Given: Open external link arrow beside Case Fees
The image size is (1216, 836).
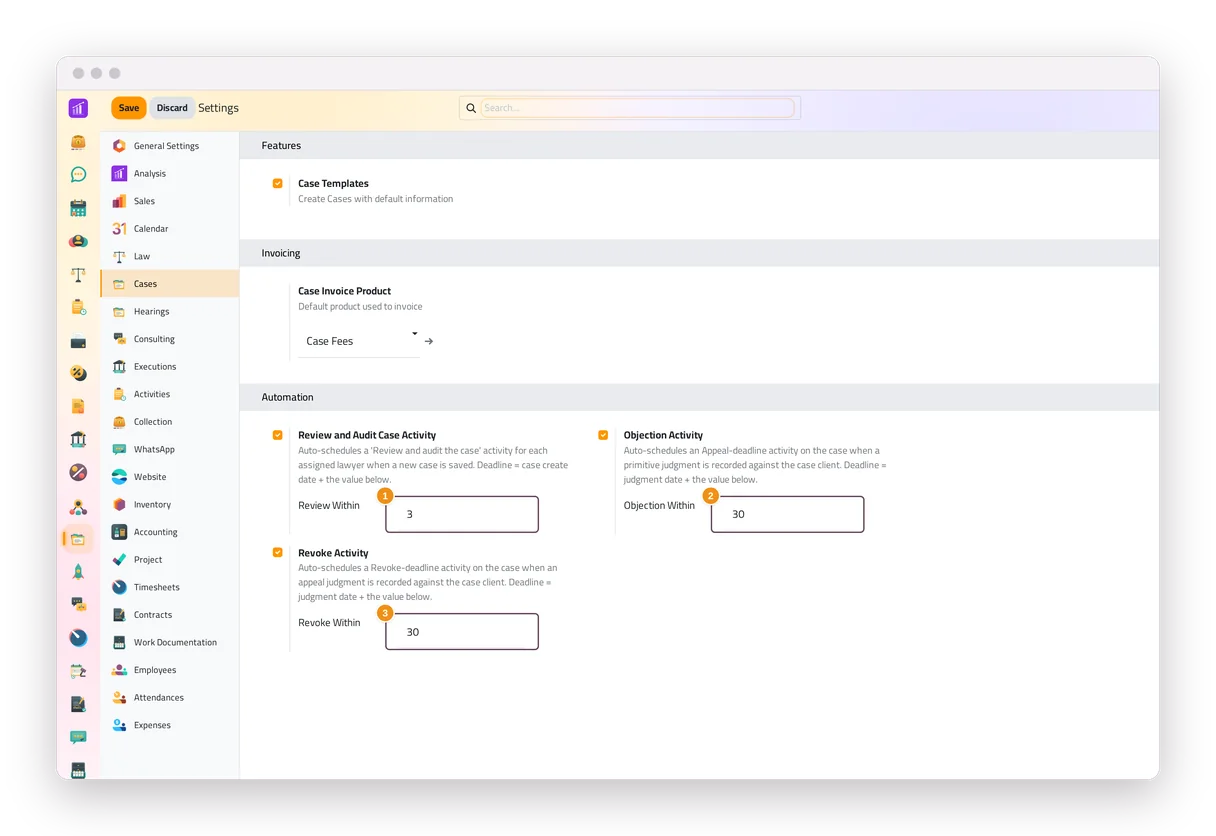Looking at the screenshot, I should (x=429, y=341).
